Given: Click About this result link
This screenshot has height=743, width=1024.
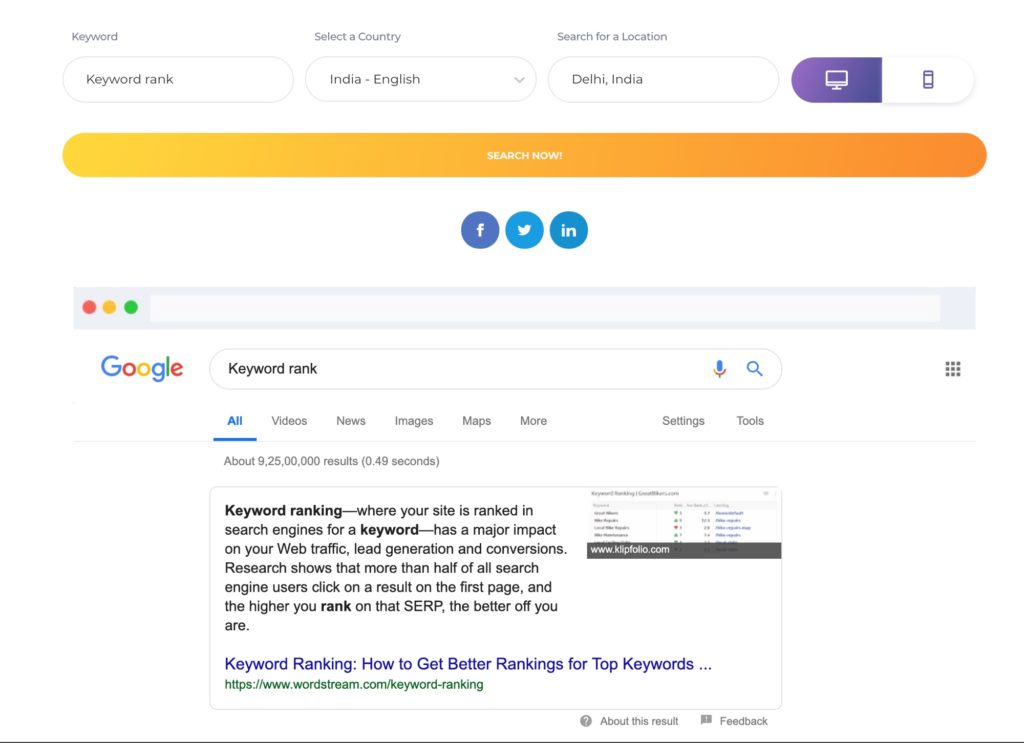Looking at the screenshot, I should (x=639, y=721).
